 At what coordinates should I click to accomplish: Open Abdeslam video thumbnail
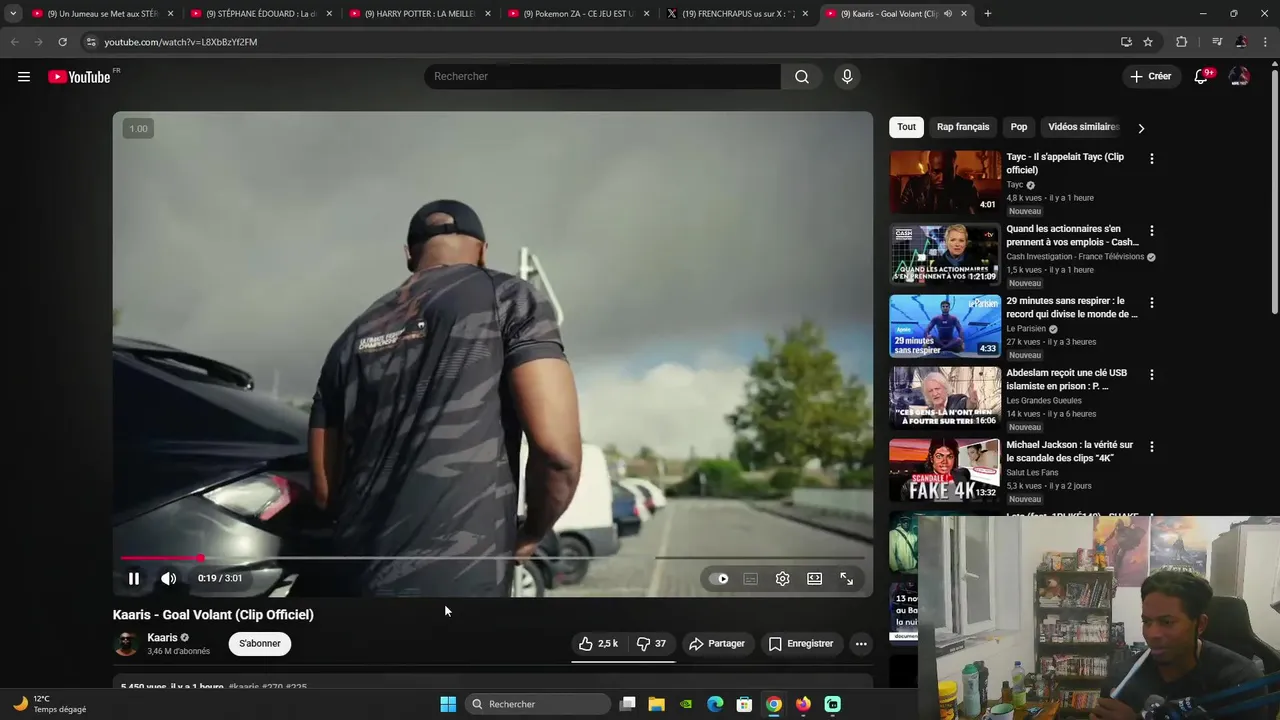pos(945,398)
